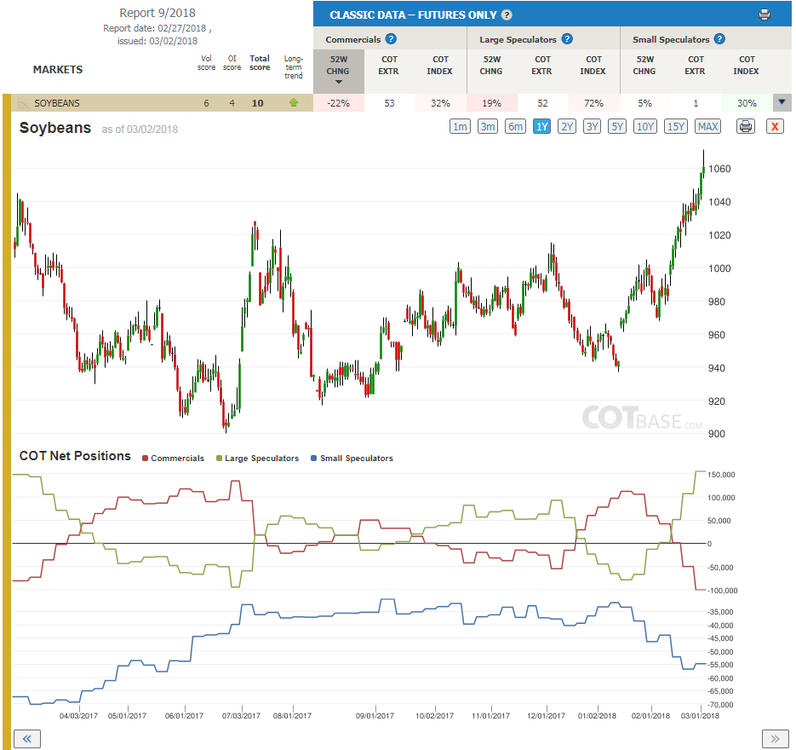Image resolution: width=796 pixels, height=750 pixels.
Task: Sort by Small Speculators 52W CHNG column
Action: pyautogui.click(x=645, y=66)
